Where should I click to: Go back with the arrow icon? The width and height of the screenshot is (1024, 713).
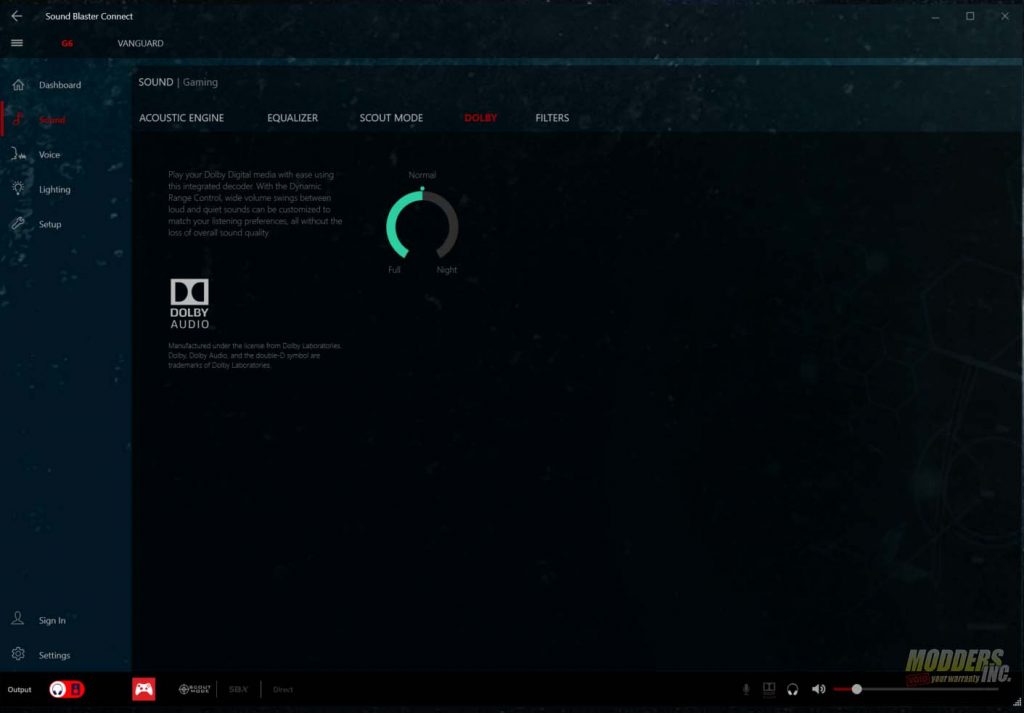point(17,16)
